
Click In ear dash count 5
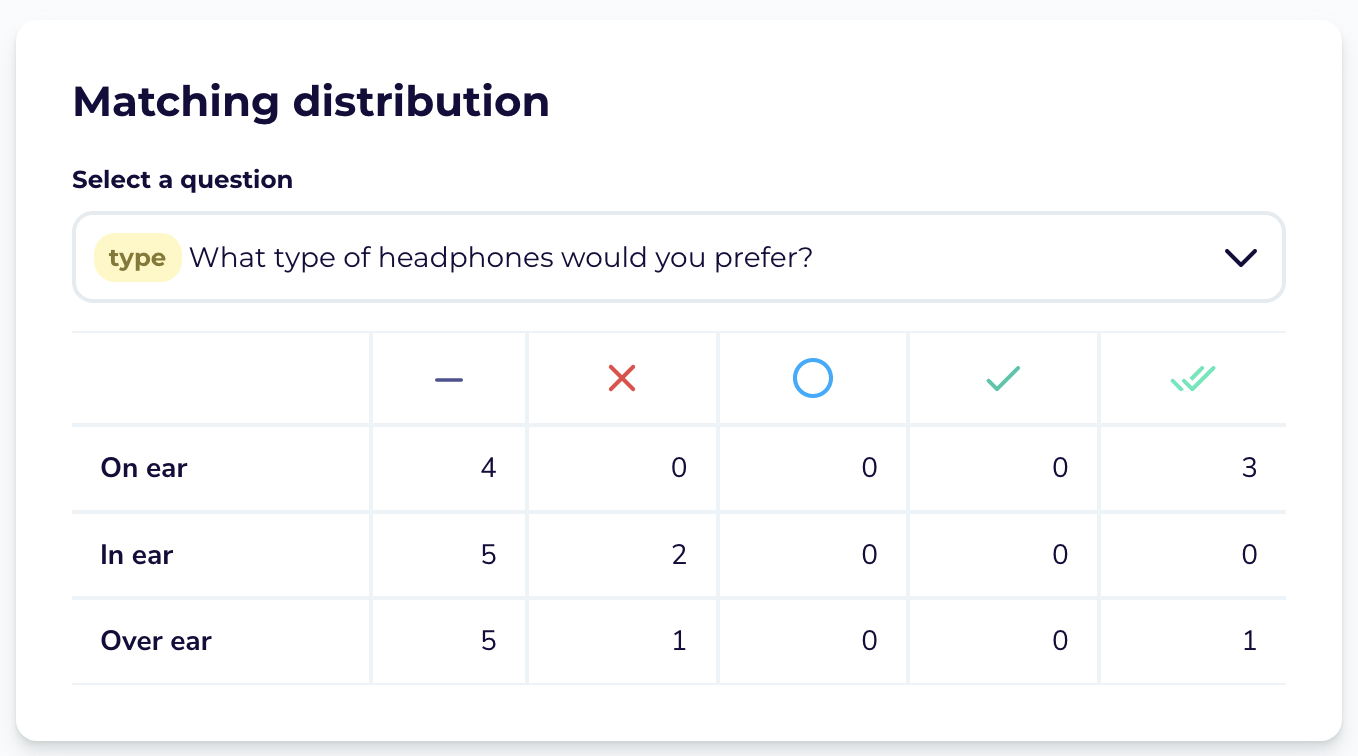pyautogui.click(x=488, y=555)
